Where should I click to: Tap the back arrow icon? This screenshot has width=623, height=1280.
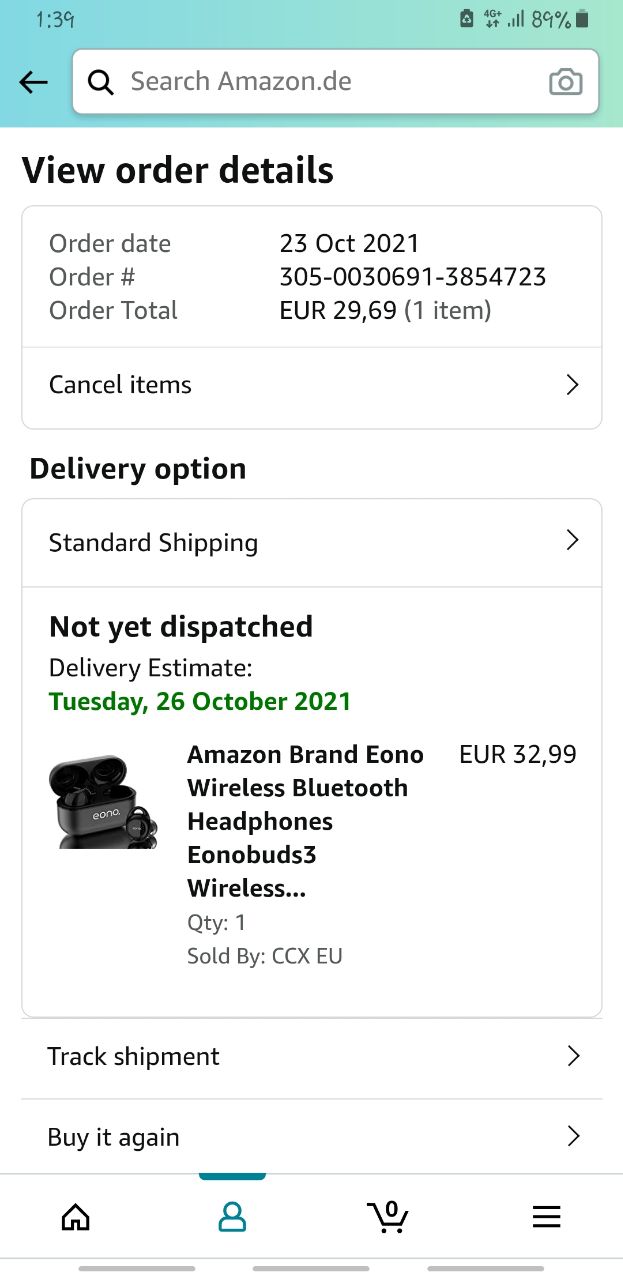pyautogui.click(x=34, y=82)
